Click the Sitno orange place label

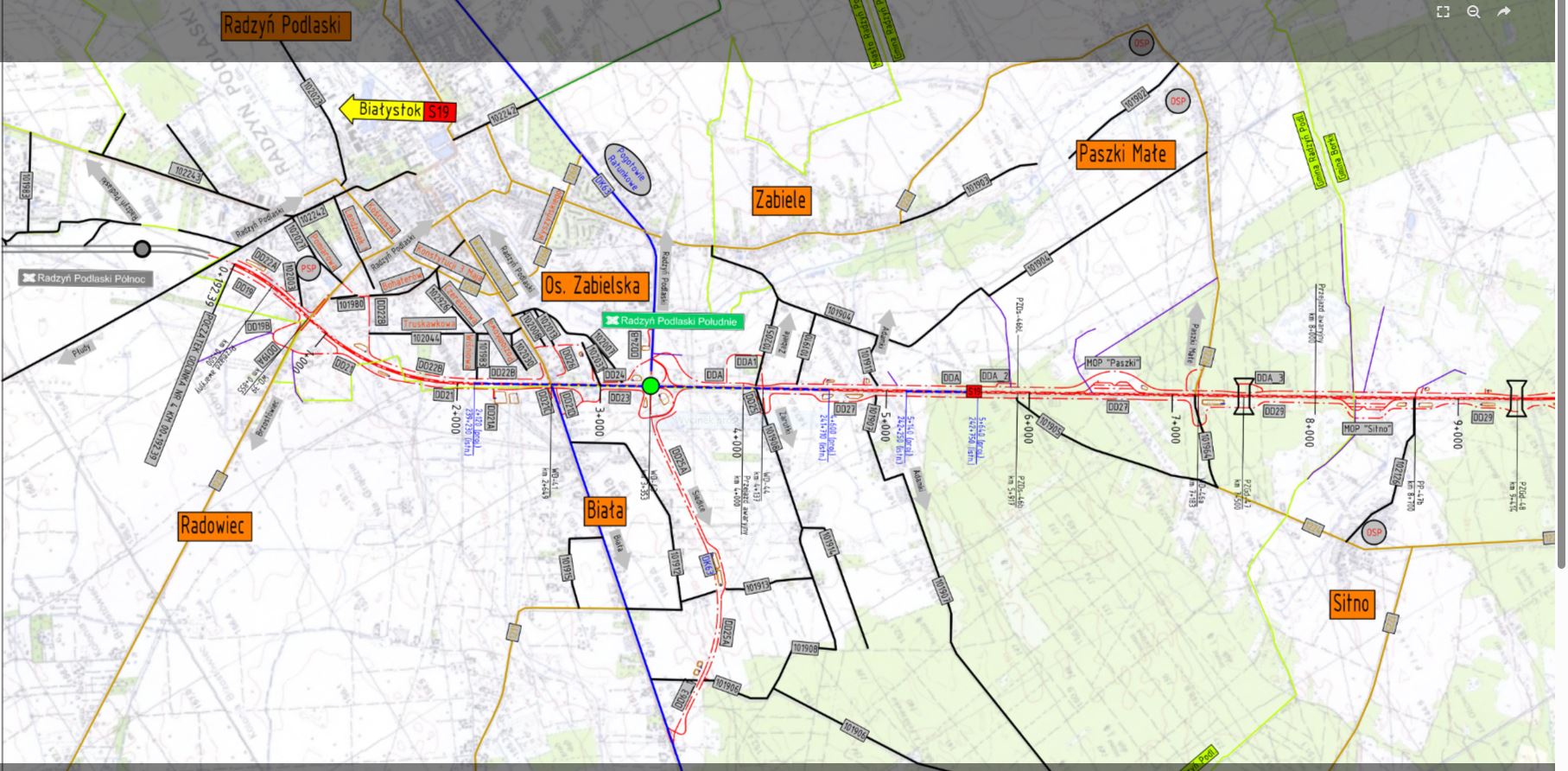point(1350,603)
